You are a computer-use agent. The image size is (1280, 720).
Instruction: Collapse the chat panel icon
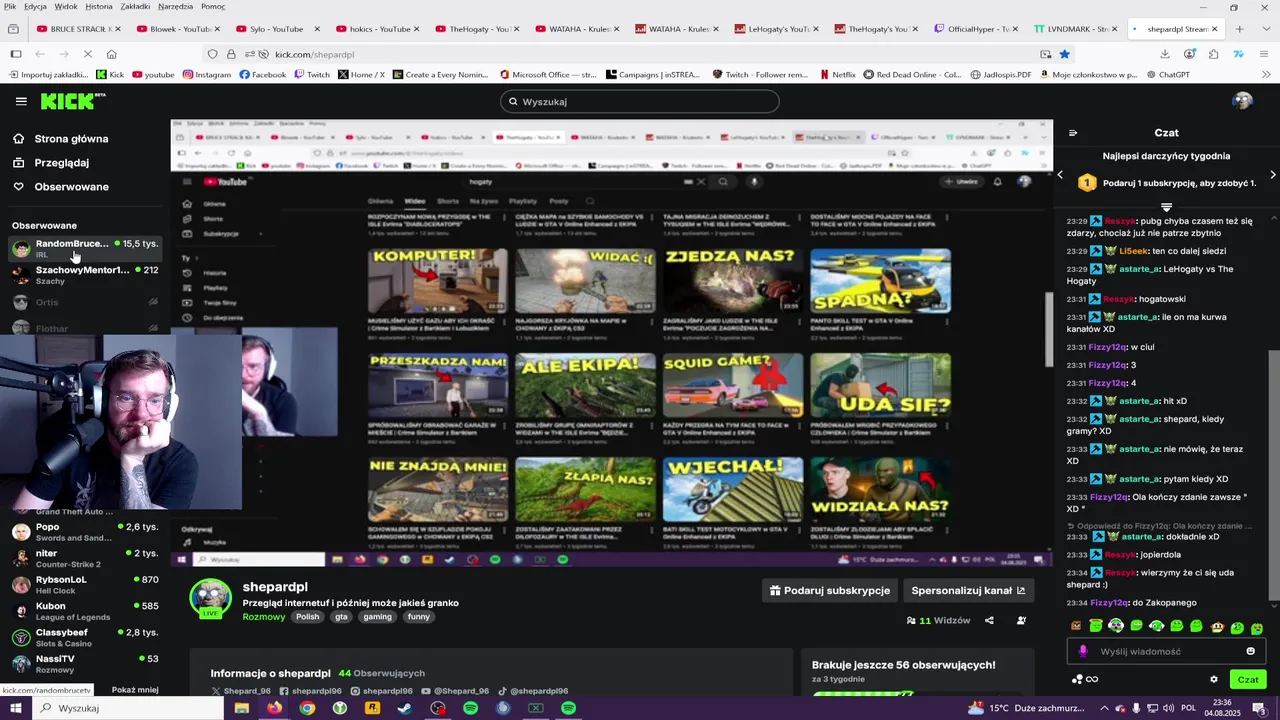point(1073,132)
